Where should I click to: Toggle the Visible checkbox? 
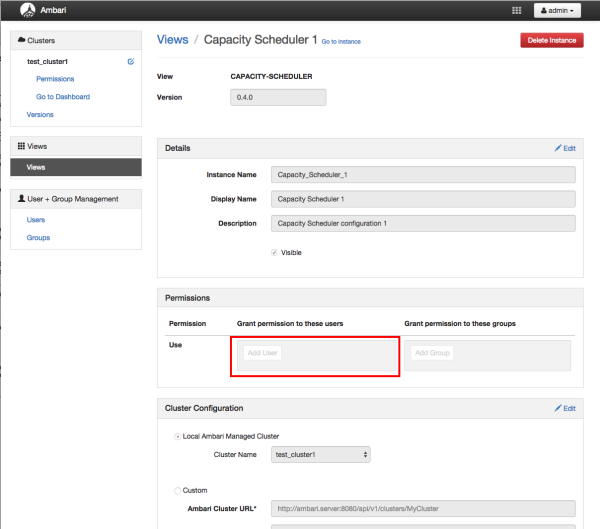click(x=274, y=252)
